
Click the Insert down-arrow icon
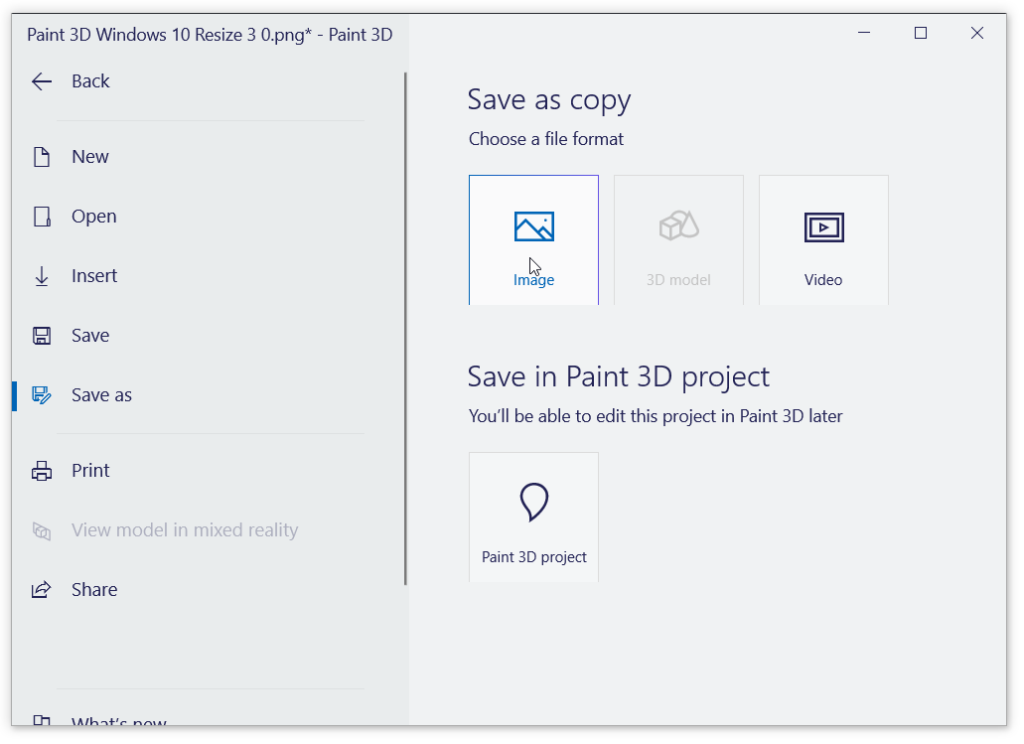[41, 277]
